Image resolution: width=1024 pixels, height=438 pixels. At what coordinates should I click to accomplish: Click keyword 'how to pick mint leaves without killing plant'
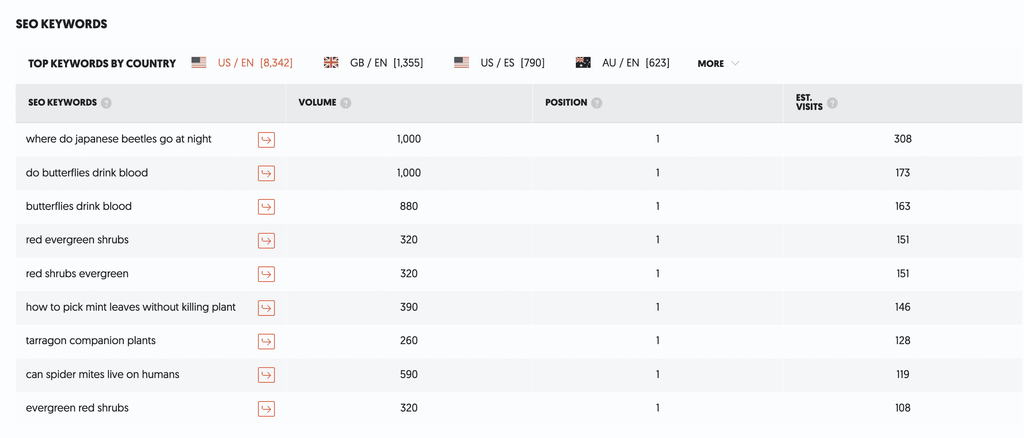point(131,307)
